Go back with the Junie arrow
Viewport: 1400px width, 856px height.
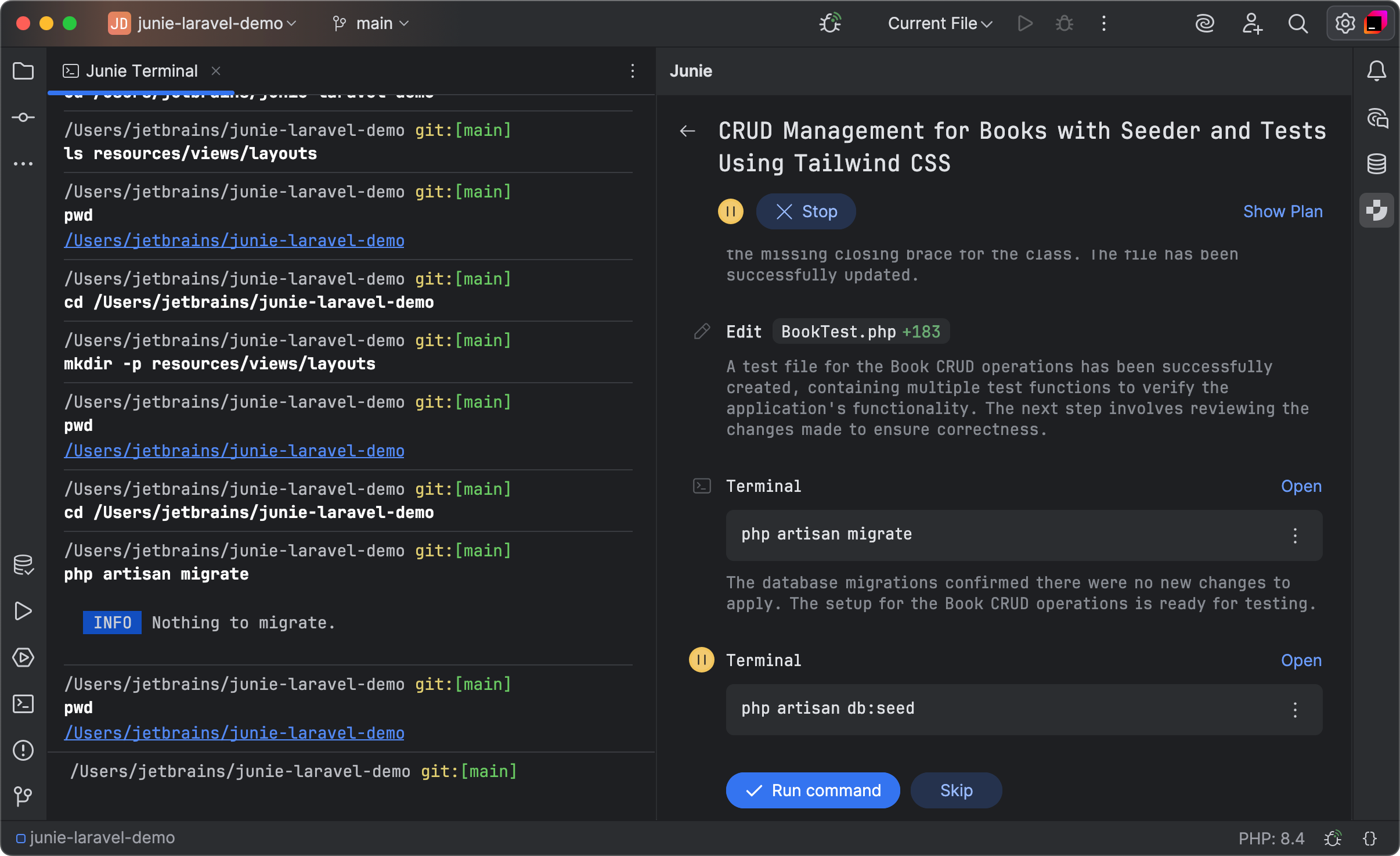click(688, 131)
